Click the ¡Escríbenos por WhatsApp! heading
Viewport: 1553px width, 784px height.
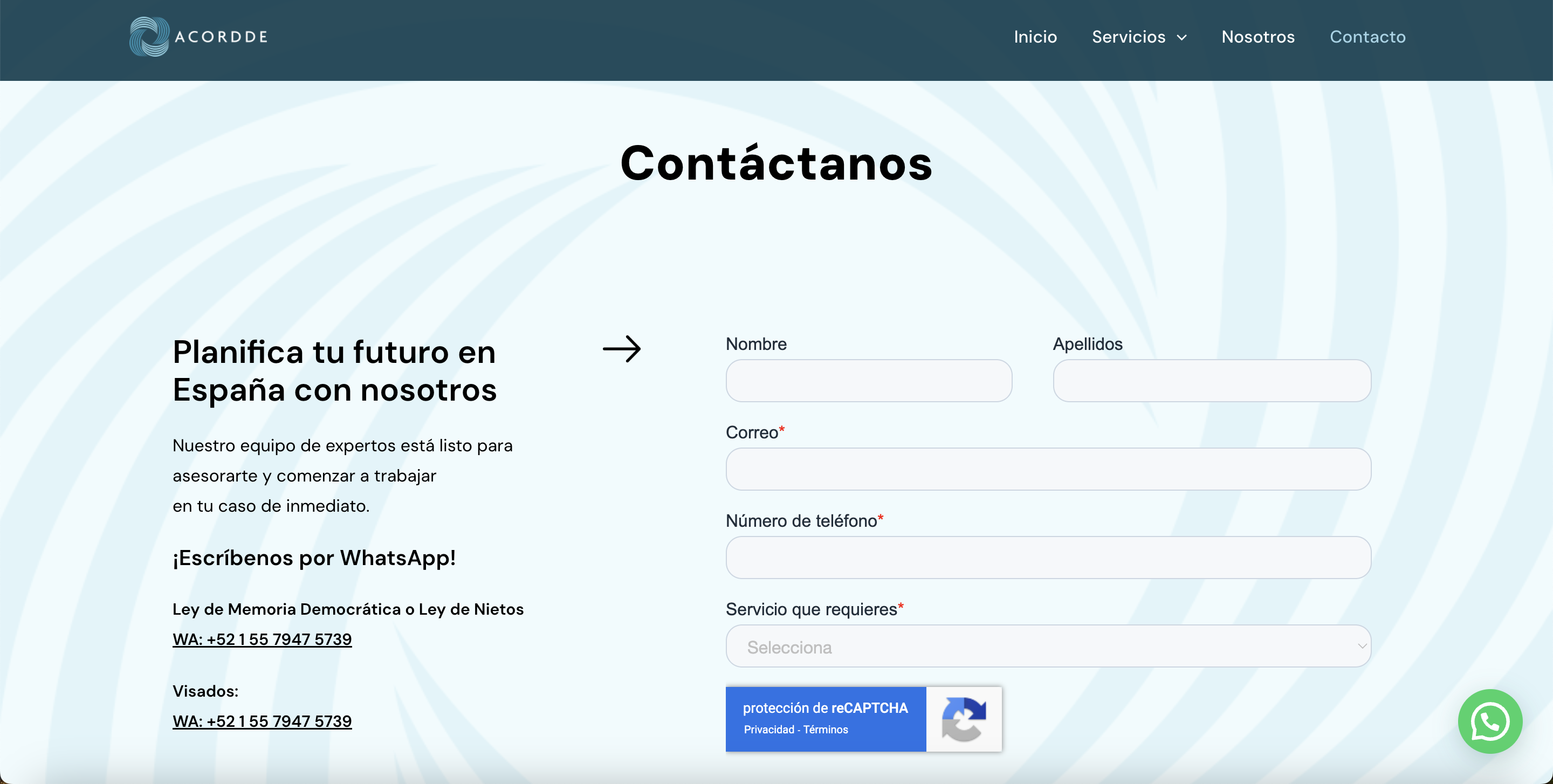pyautogui.click(x=314, y=558)
